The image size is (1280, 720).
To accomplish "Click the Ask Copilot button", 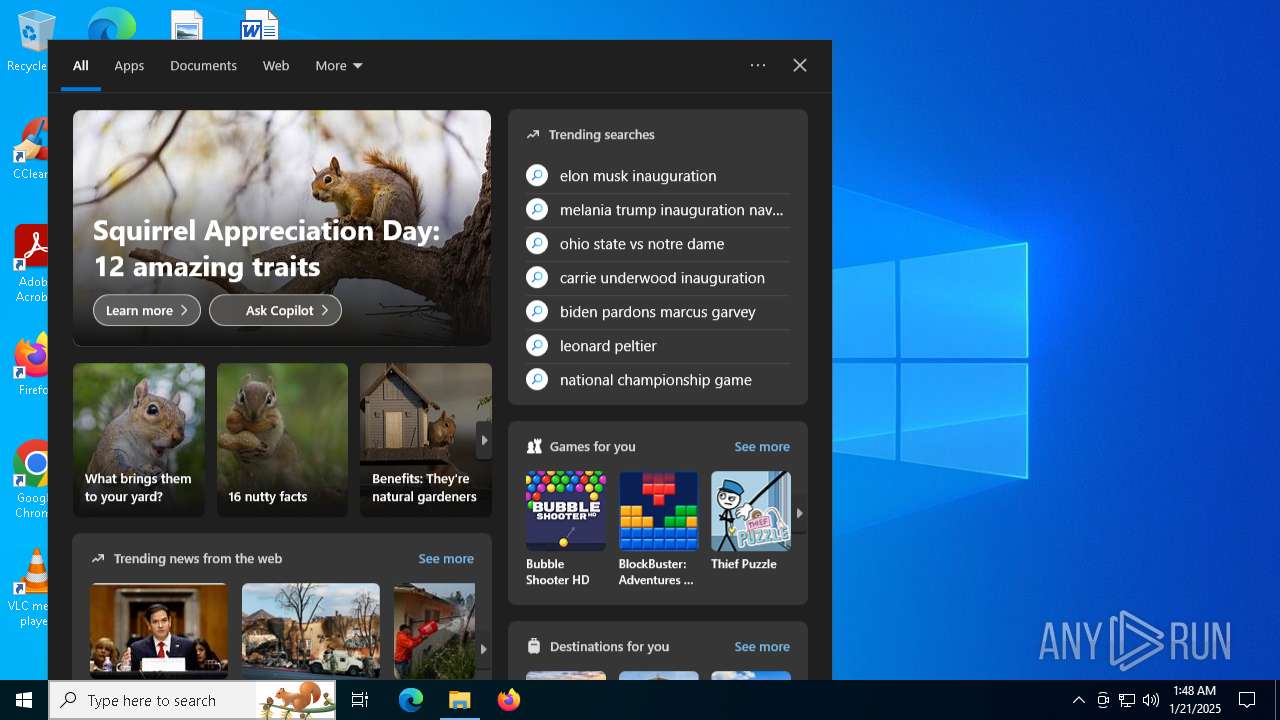I will (275, 311).
